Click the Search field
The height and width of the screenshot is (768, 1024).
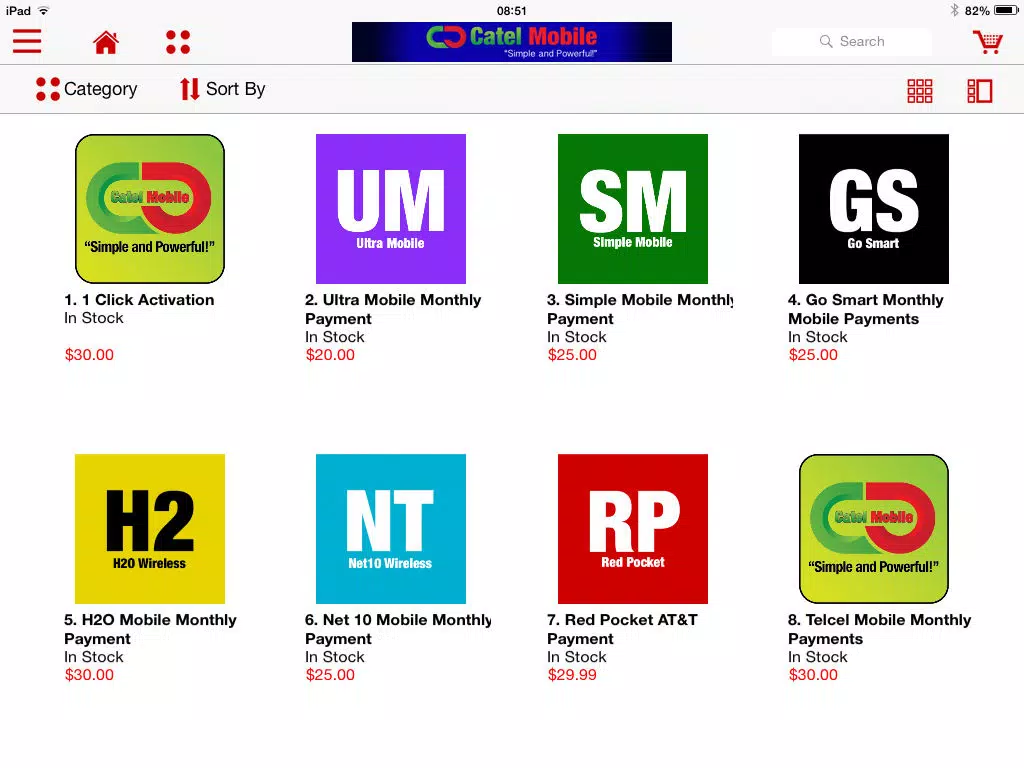(852, 41)
